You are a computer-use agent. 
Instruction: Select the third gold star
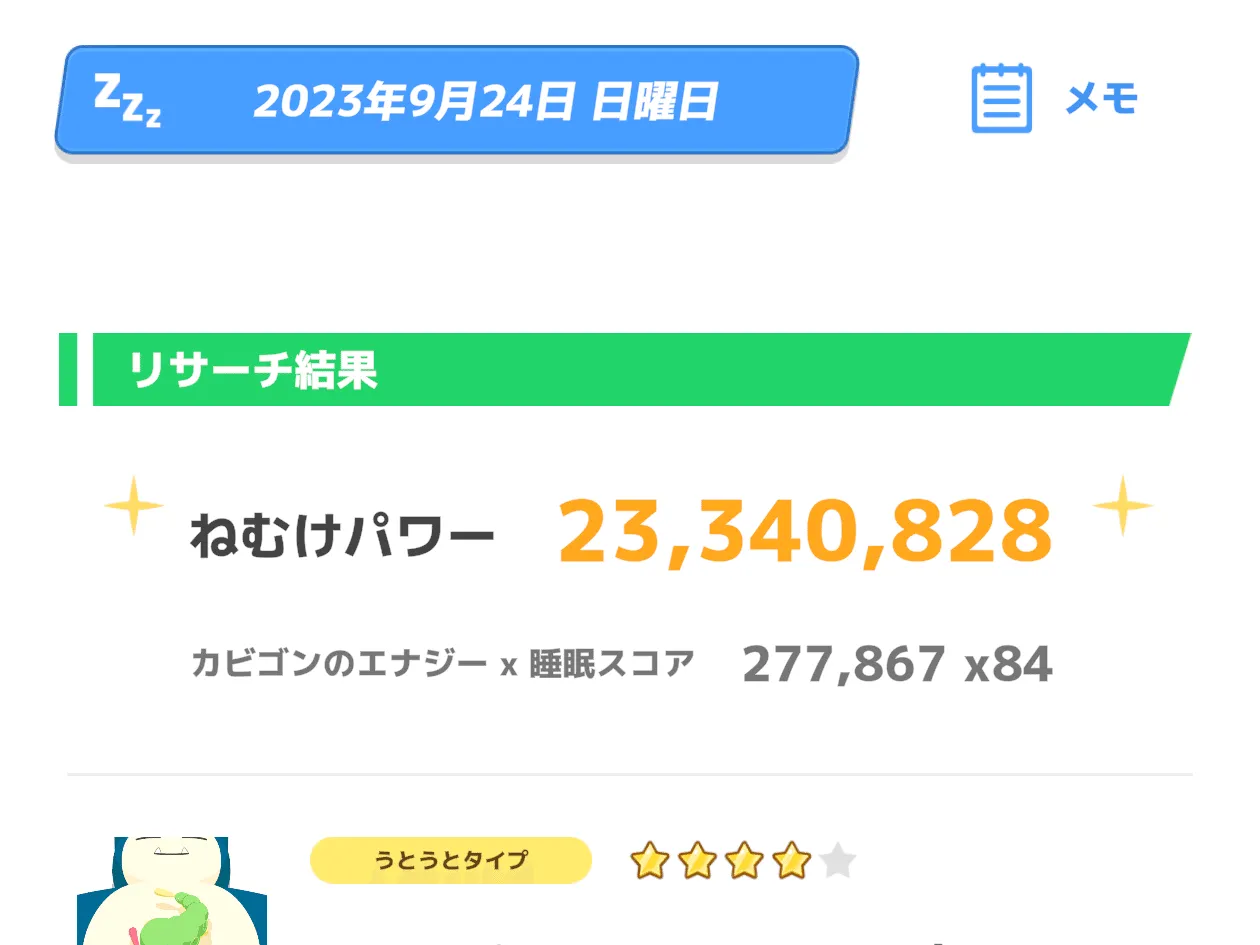click(744, 861)
